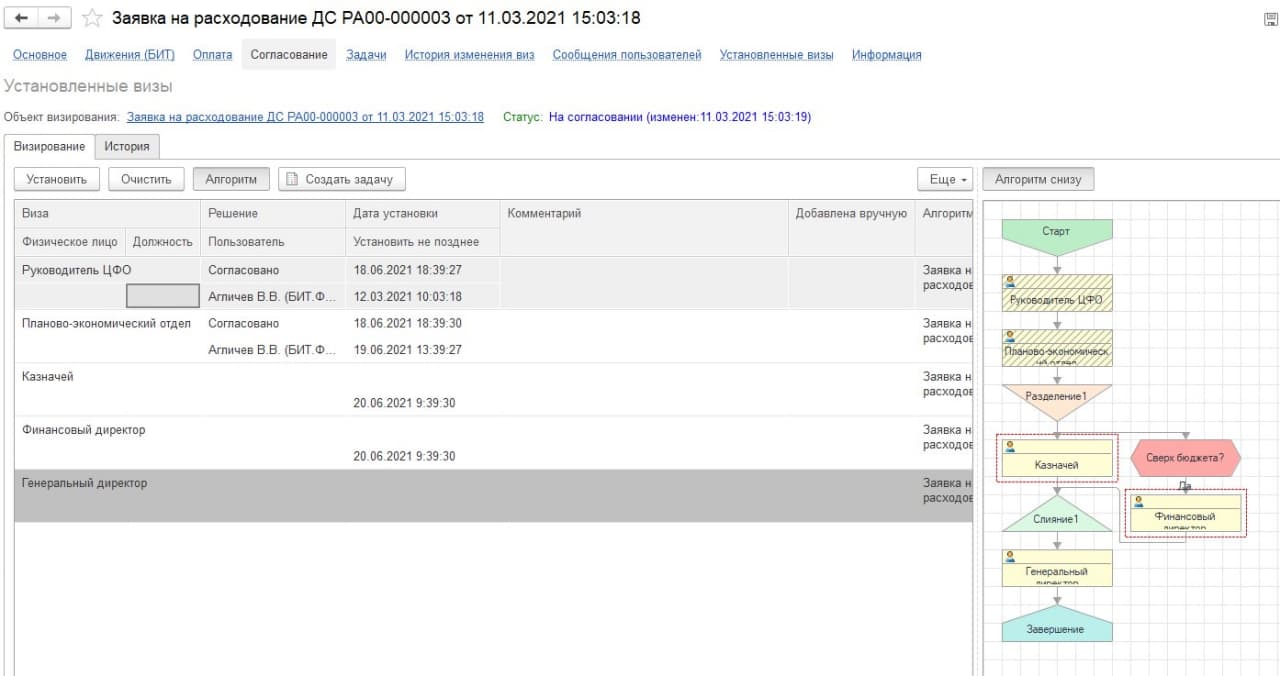This screenshot has height=676, width=1280.
Task: Click the Создать задачу button
Action: click(x=341, y=179)
